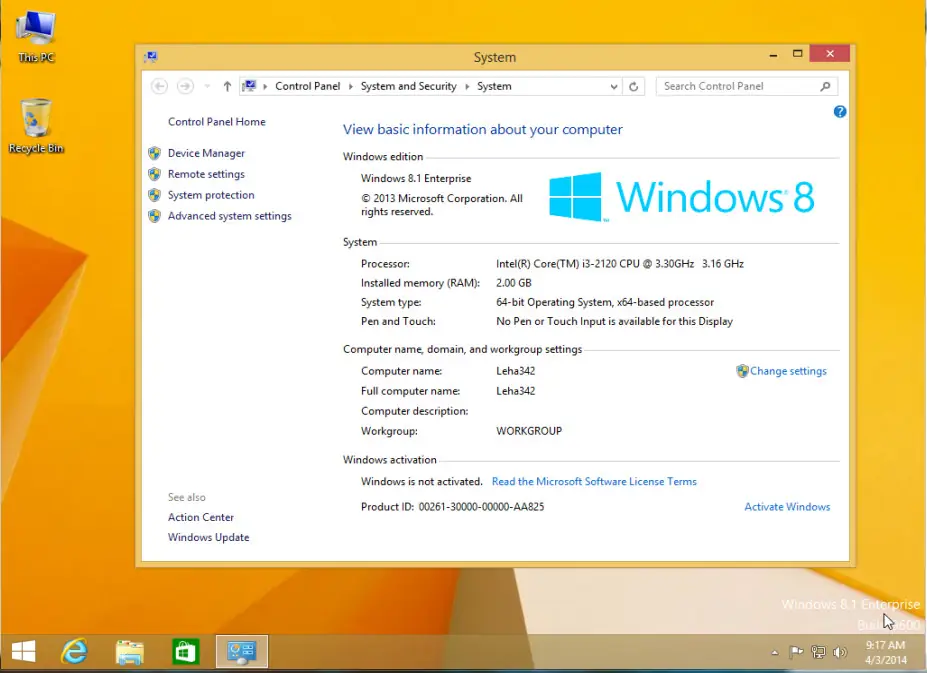The width and height of the screenshot is (927, 673).
Task: Expand address bar history dropdown
Action: click(x=614, y=86)
